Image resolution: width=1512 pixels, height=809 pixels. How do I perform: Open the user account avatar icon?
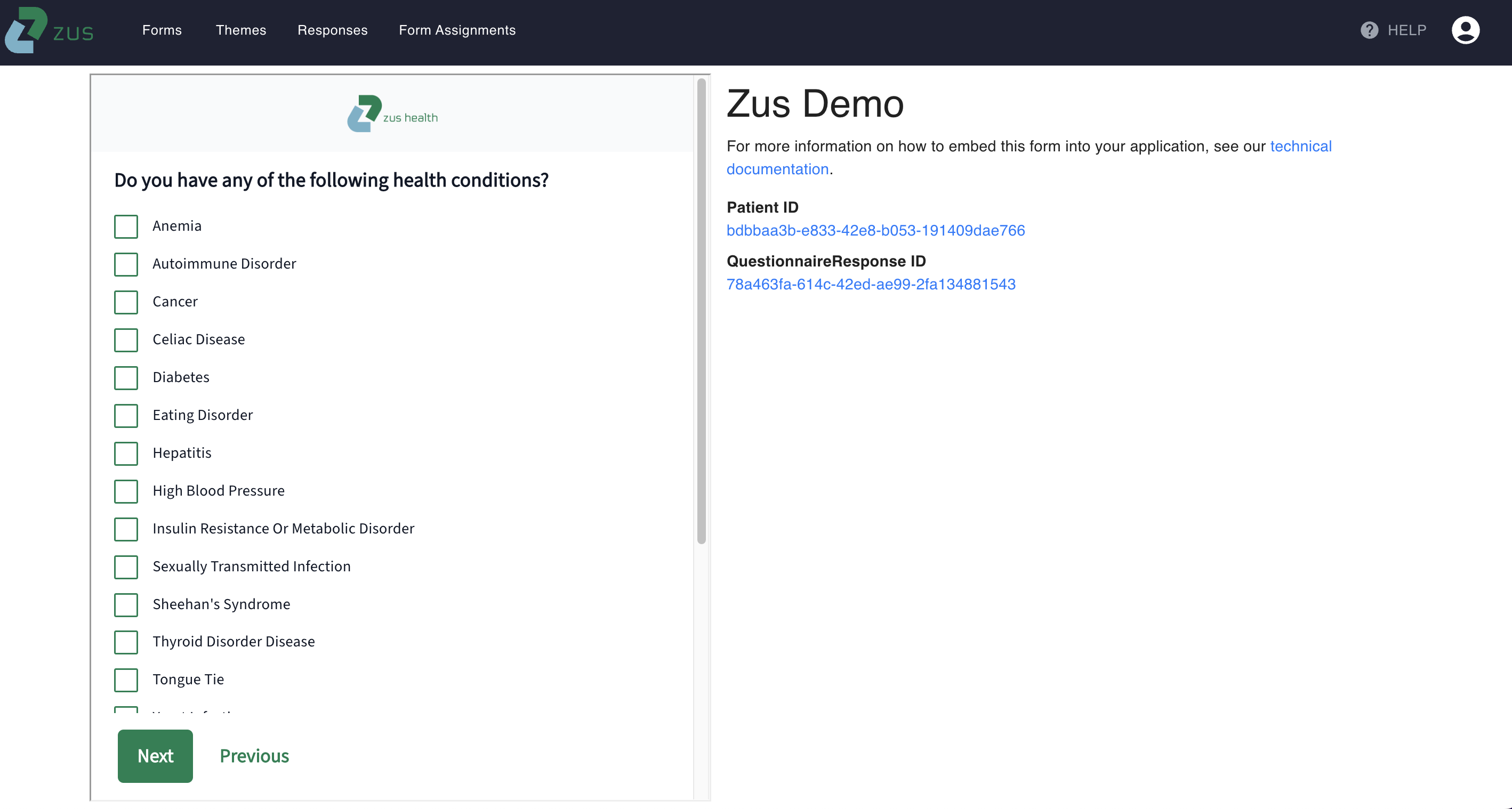coord(1465,30)
